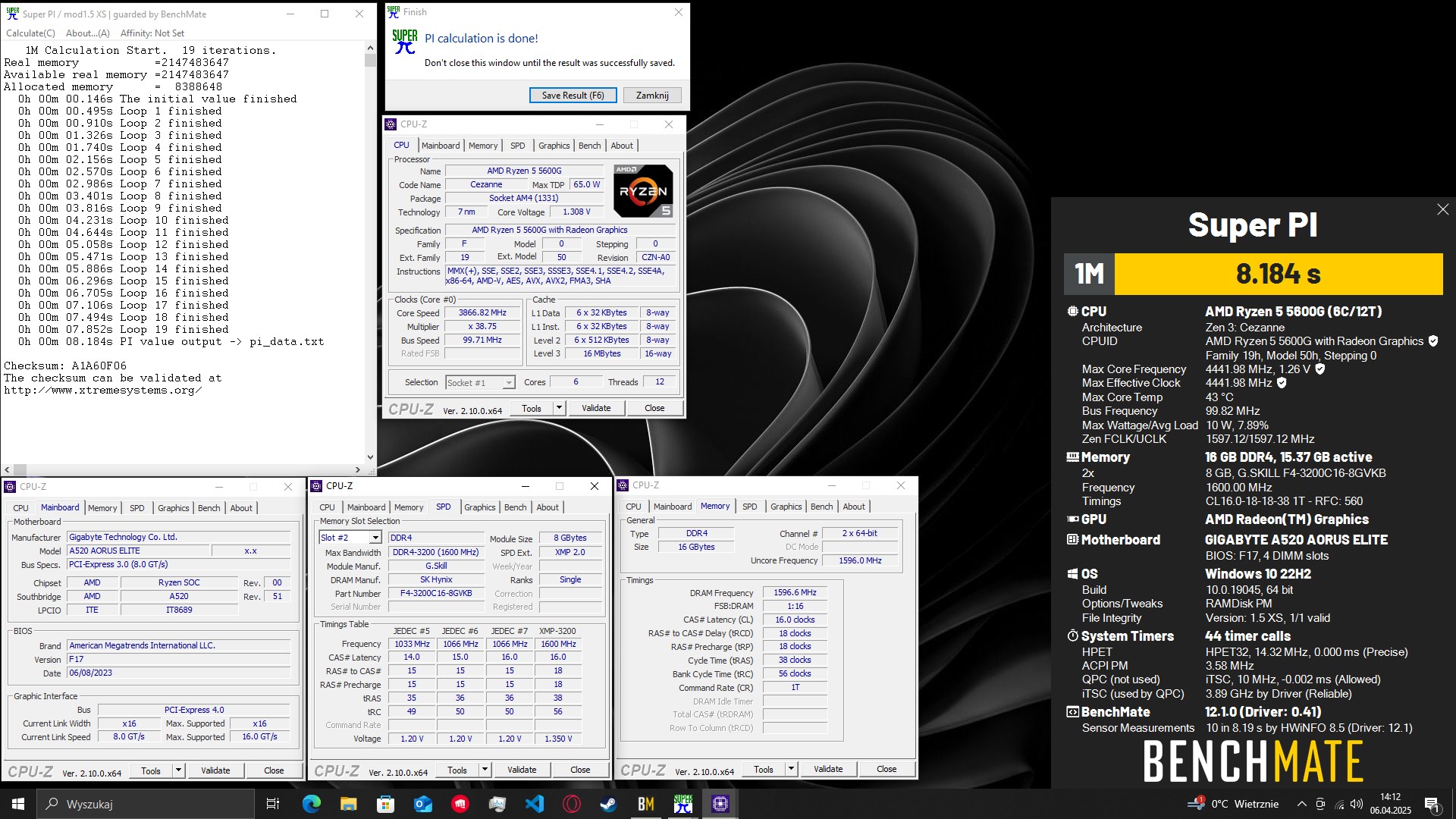Open SPD tab in the Mainboard CPU-Z window

136,508
